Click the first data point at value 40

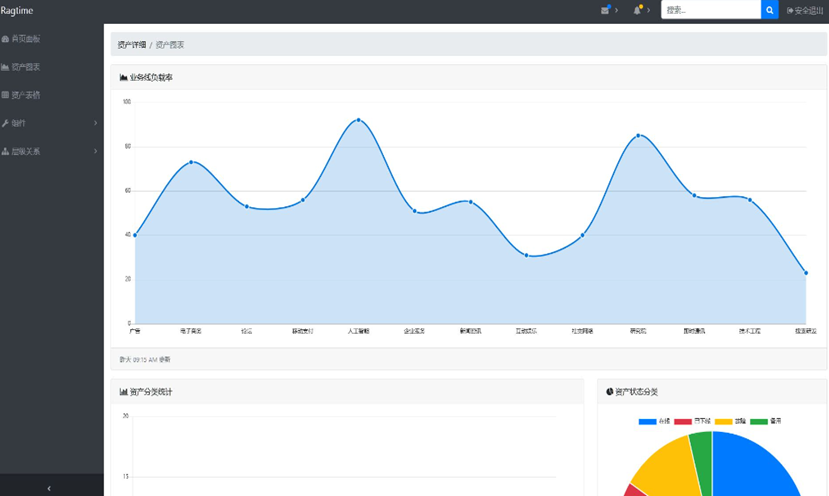click(135, 235)
